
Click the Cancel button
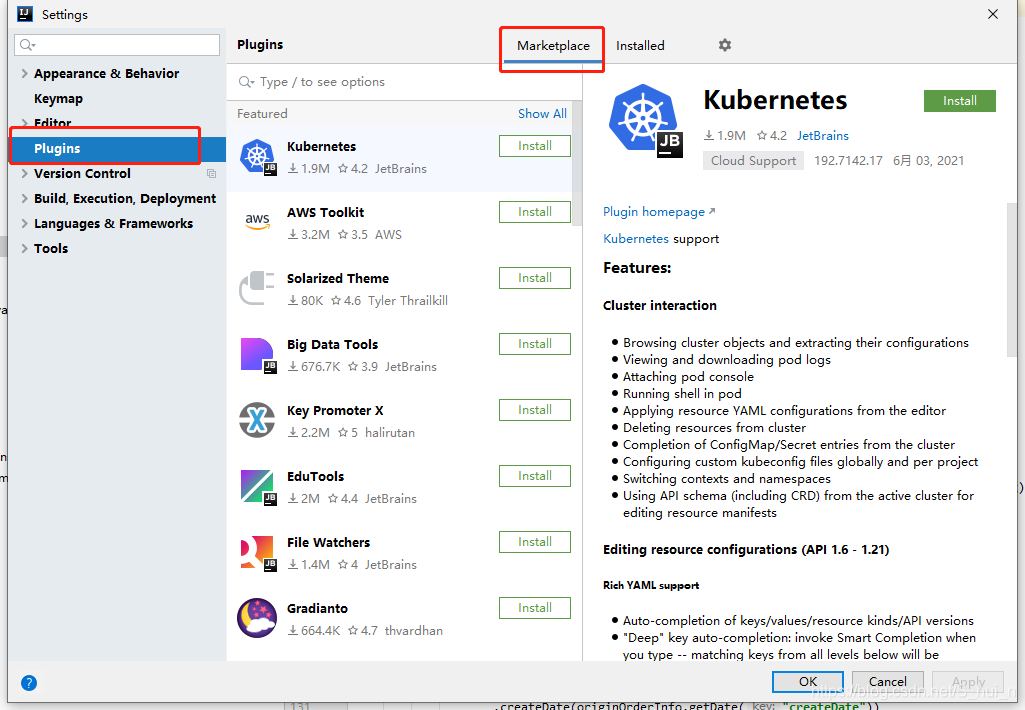(887, 682)
